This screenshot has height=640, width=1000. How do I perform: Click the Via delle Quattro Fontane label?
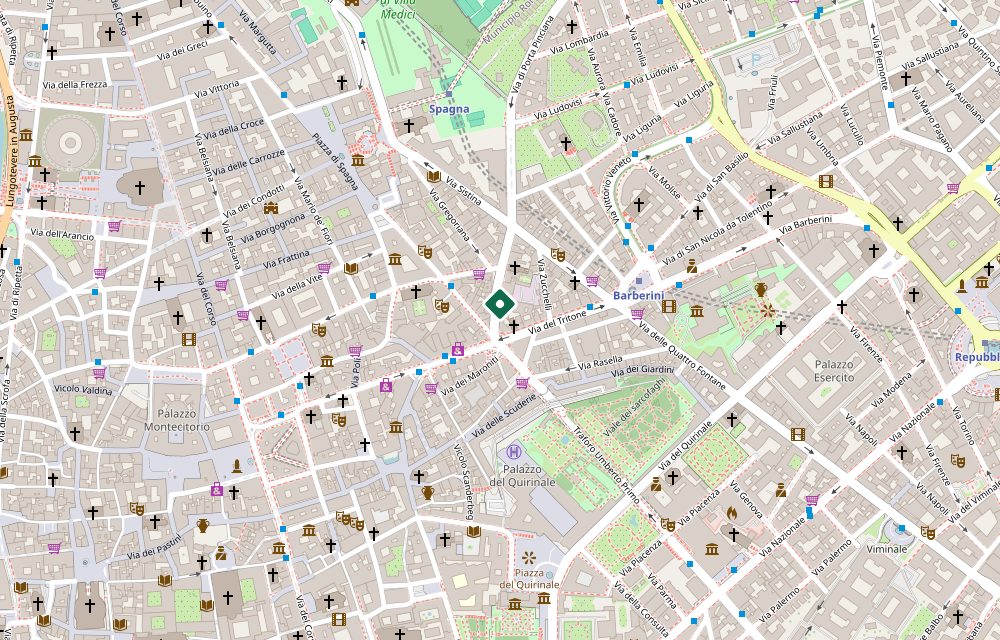(x=682, y=356)
